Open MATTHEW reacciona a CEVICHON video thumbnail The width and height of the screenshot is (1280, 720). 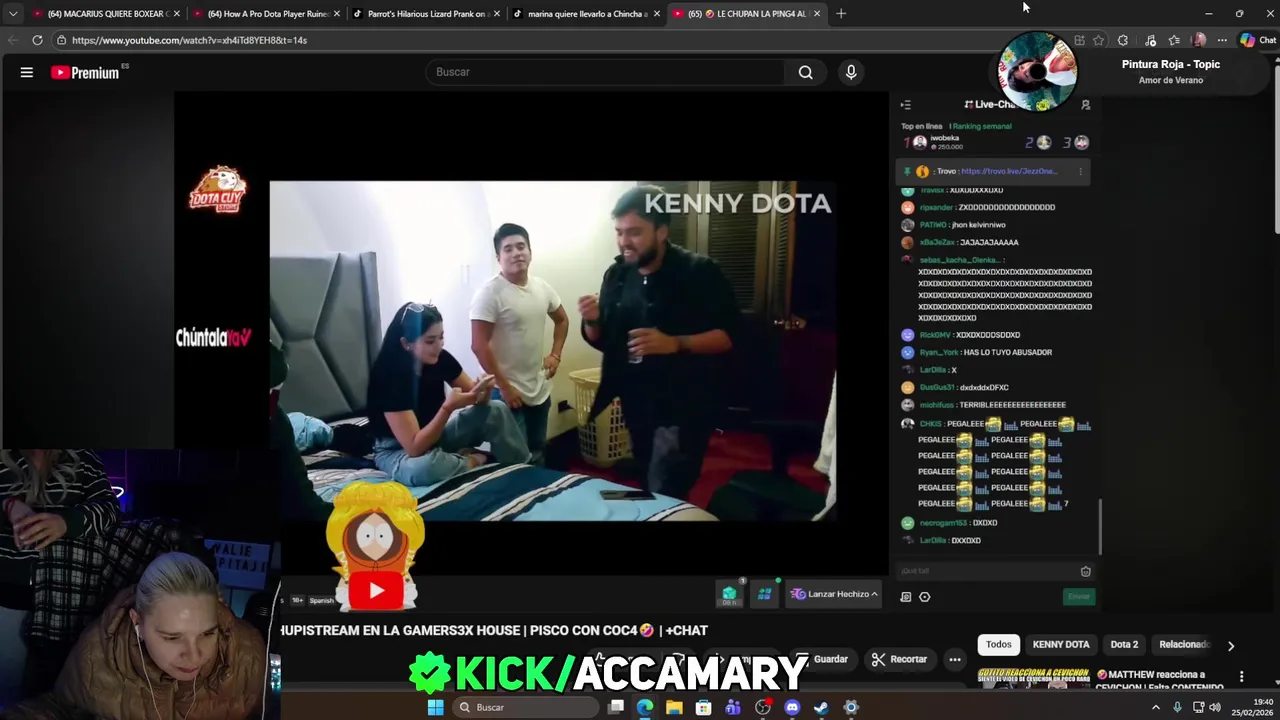[1034, 678]
